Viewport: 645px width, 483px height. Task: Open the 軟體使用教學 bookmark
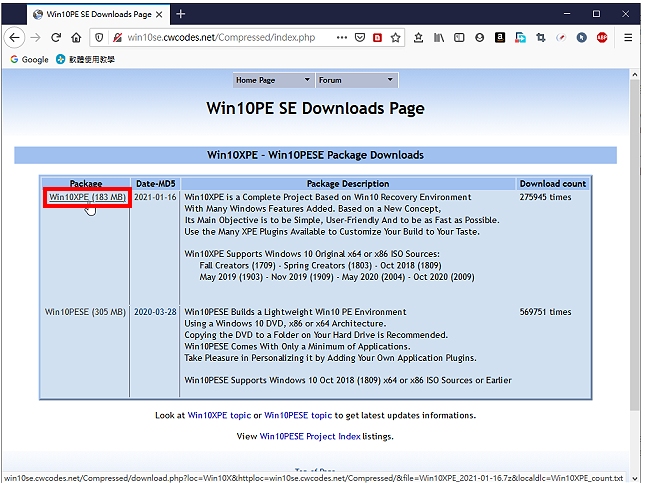(x=86, y=60)
